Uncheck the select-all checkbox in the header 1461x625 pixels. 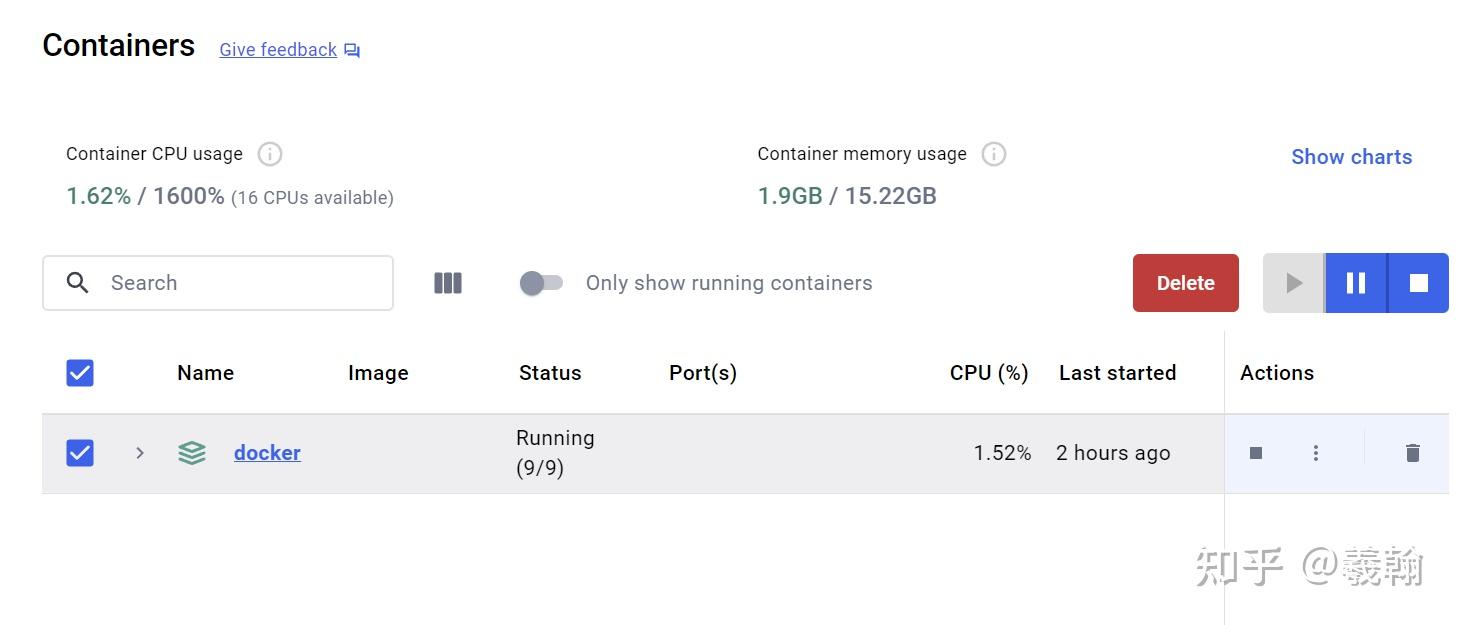[x=79, y=372]
